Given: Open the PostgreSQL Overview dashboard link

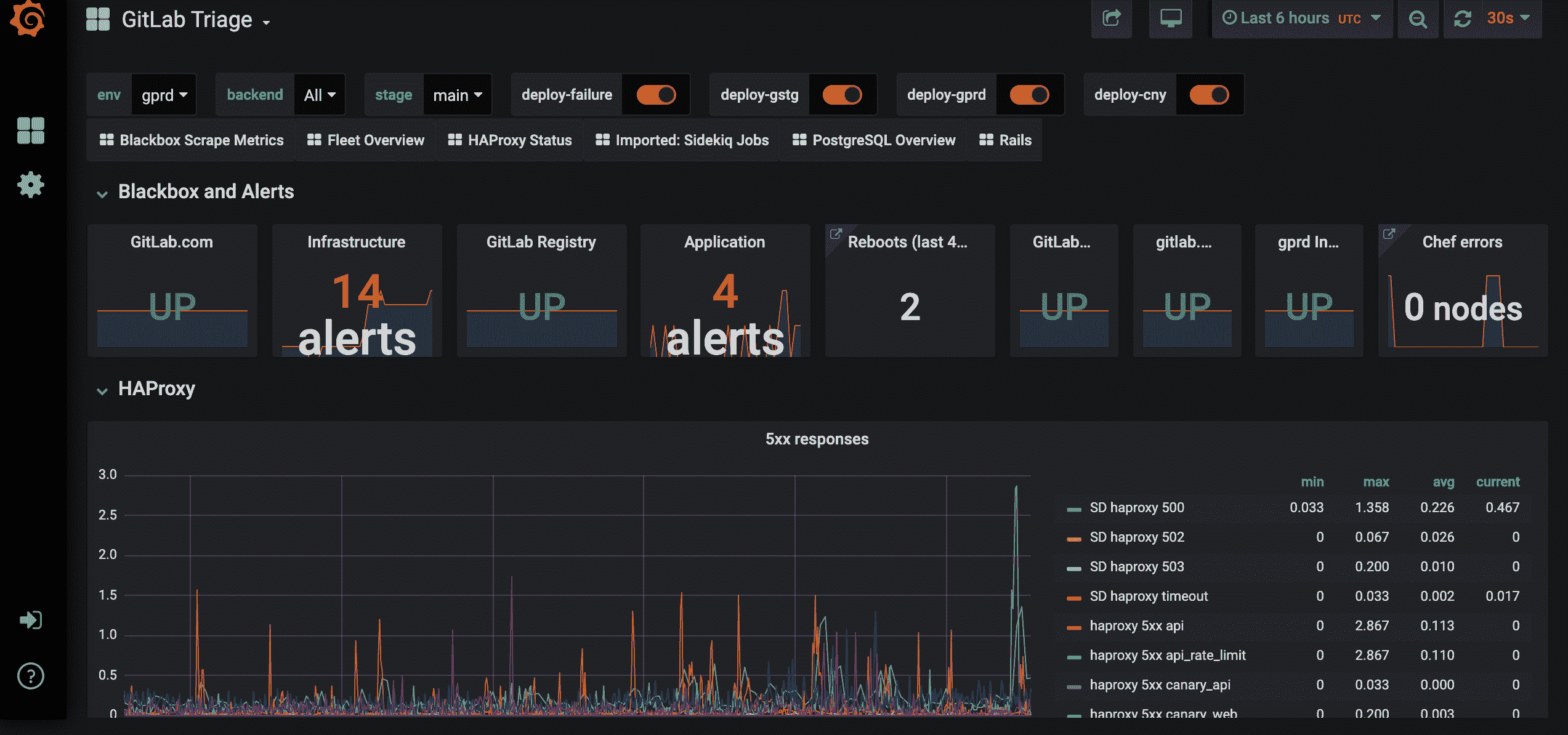Looking at the screenshot, I should tap(873, 140).
